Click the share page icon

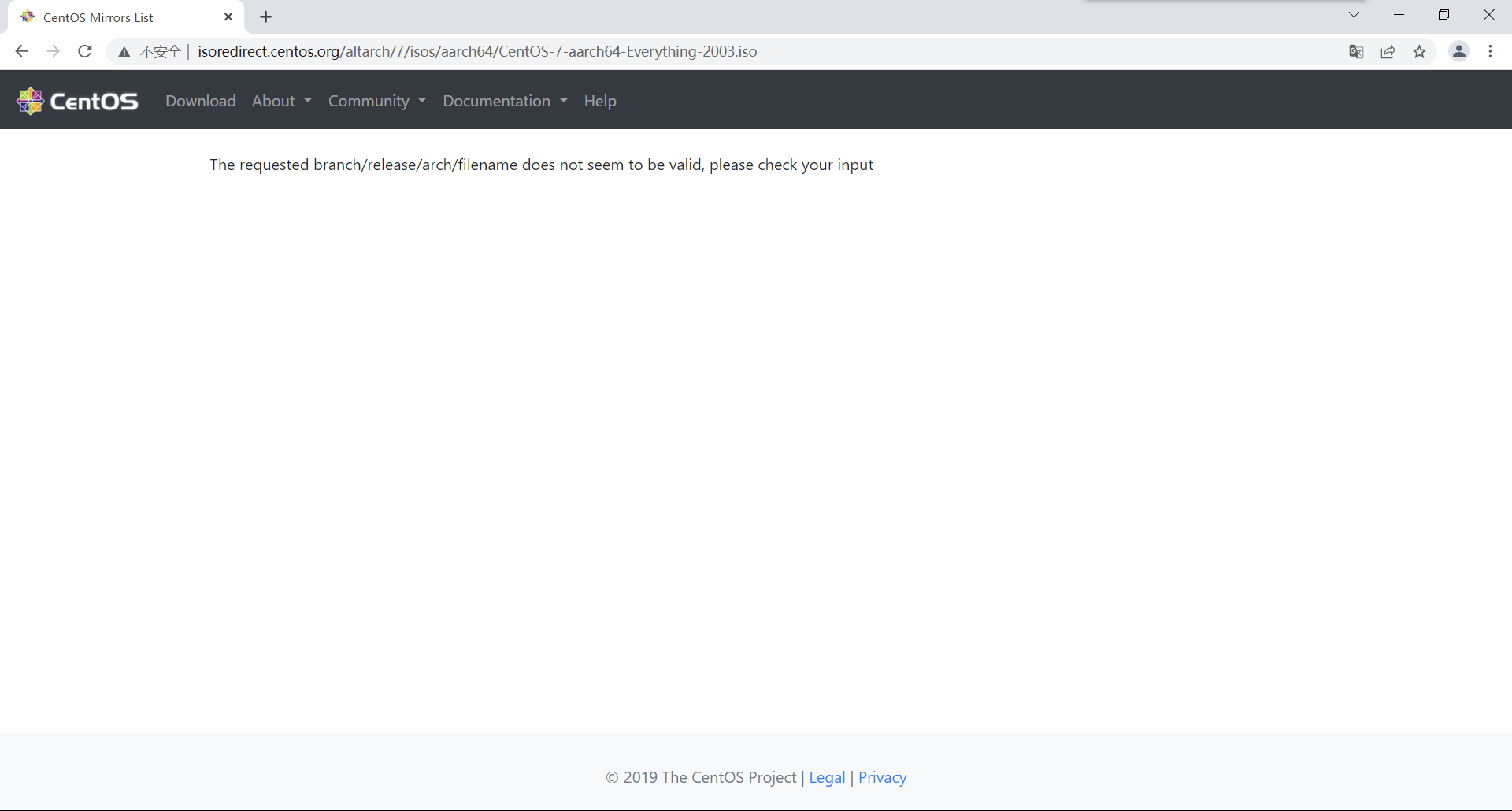click(1388, 51)
